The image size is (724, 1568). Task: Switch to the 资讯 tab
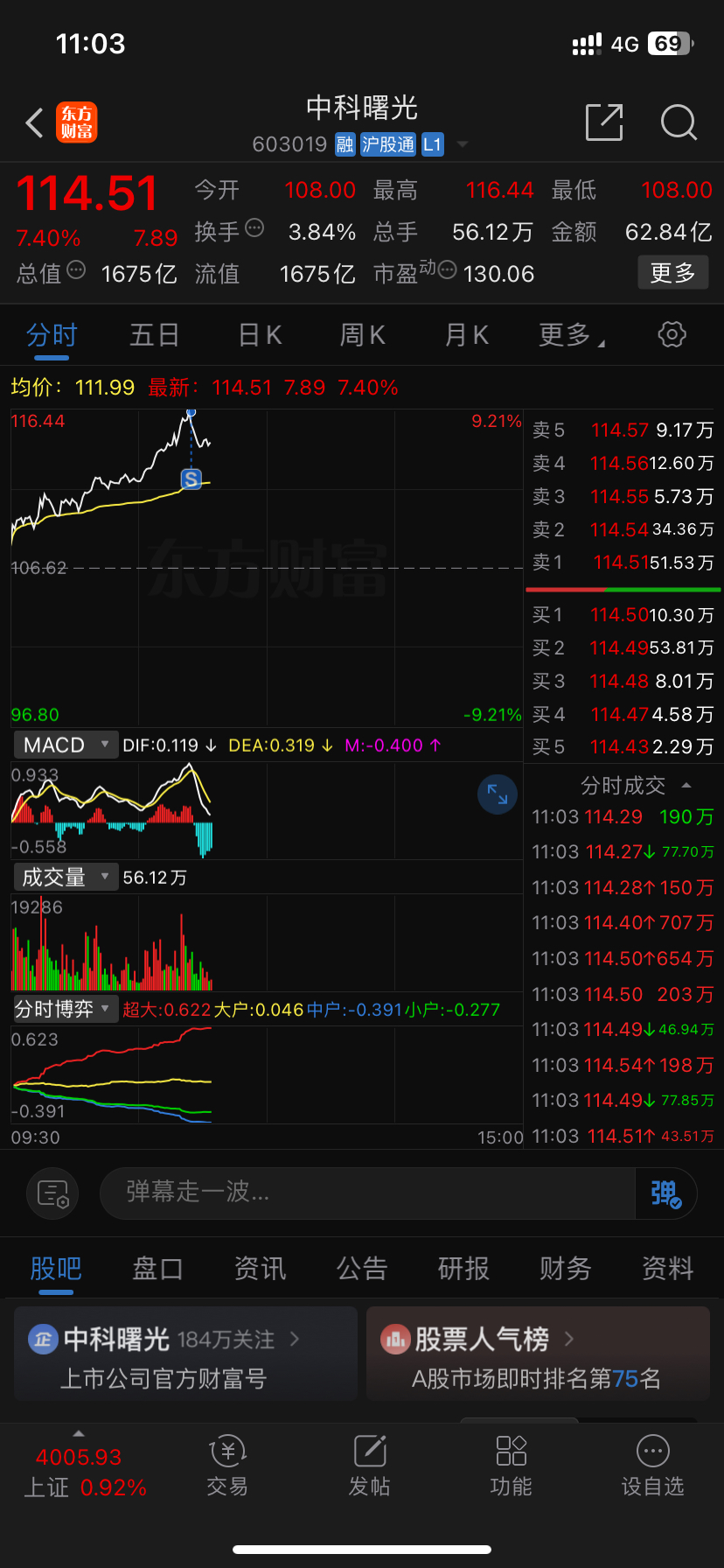tap(260, 1269)
